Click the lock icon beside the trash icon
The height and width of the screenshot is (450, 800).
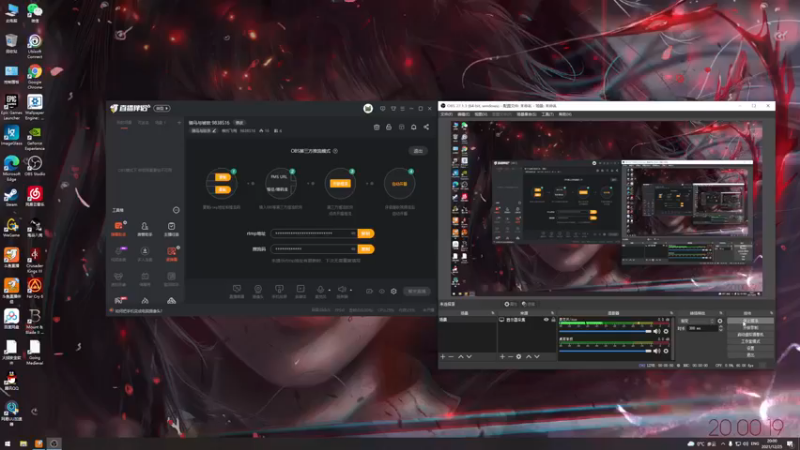point(389,127)
